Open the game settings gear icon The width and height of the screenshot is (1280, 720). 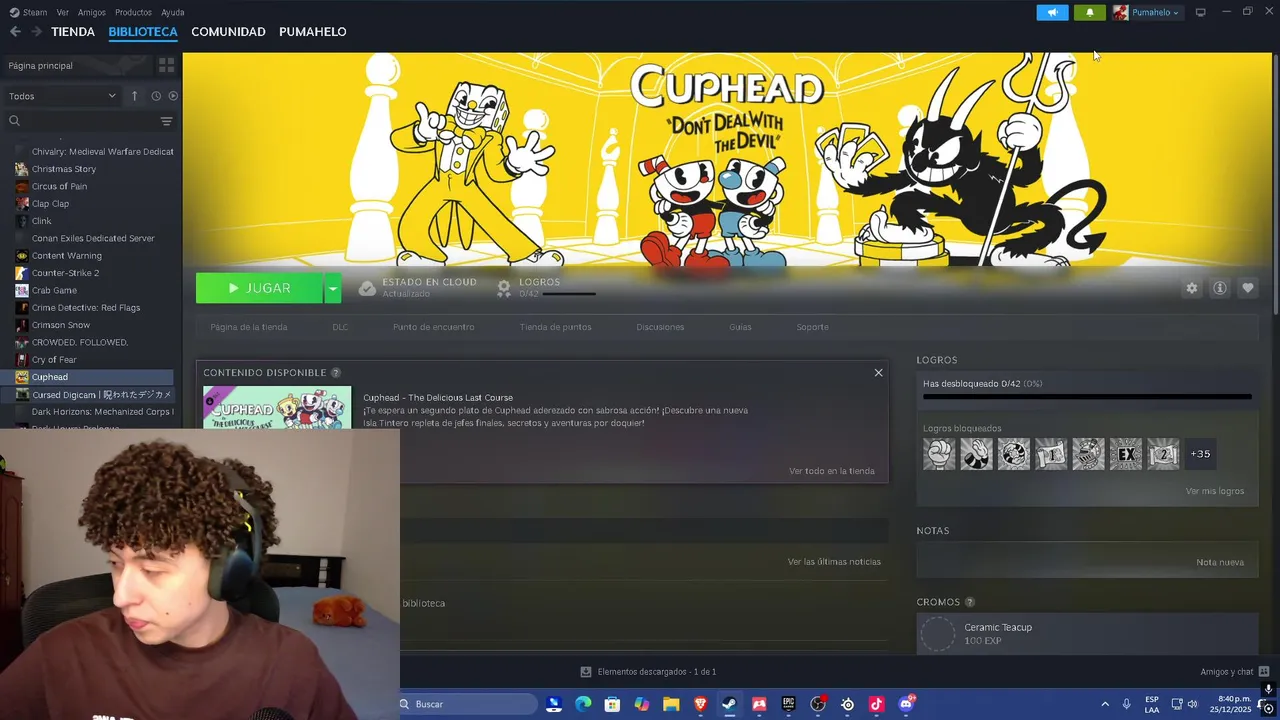click(x=1191, y=288)
